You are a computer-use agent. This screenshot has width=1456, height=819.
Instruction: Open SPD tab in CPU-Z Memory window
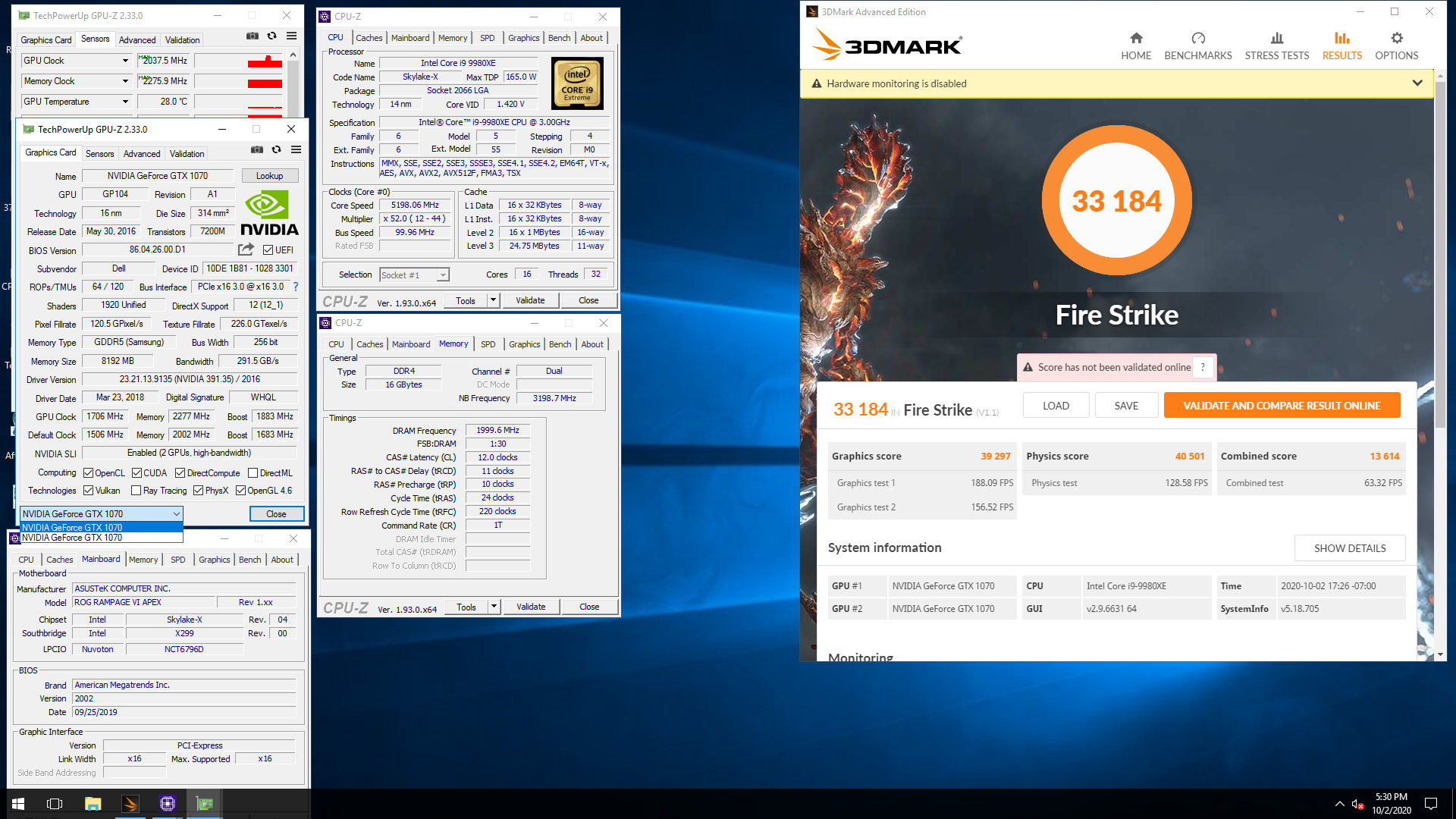coord(488,344)
